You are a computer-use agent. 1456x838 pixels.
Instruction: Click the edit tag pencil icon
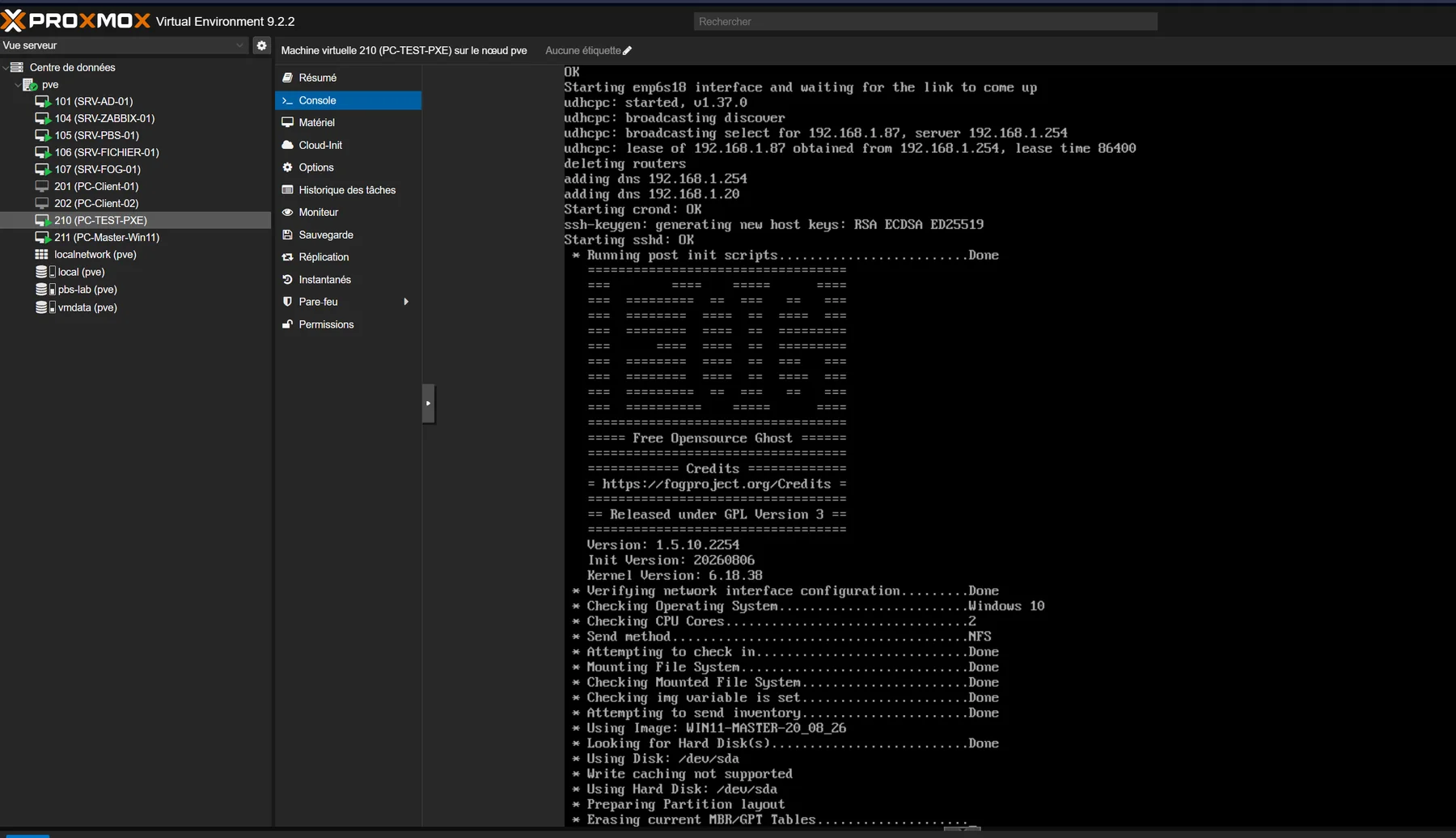coord(628,51)
